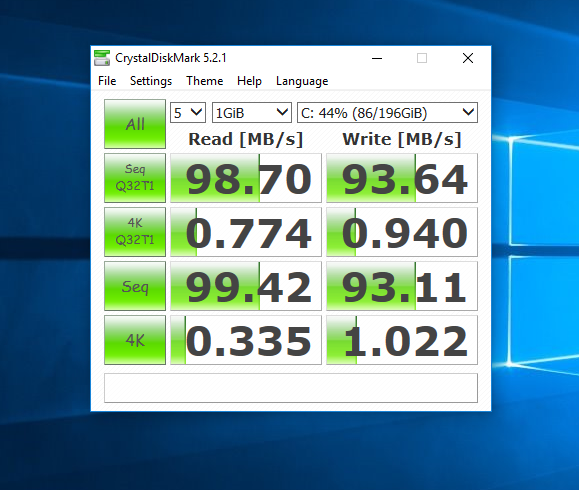
Task: Open the Settings menu
Action: coord(151,81)
